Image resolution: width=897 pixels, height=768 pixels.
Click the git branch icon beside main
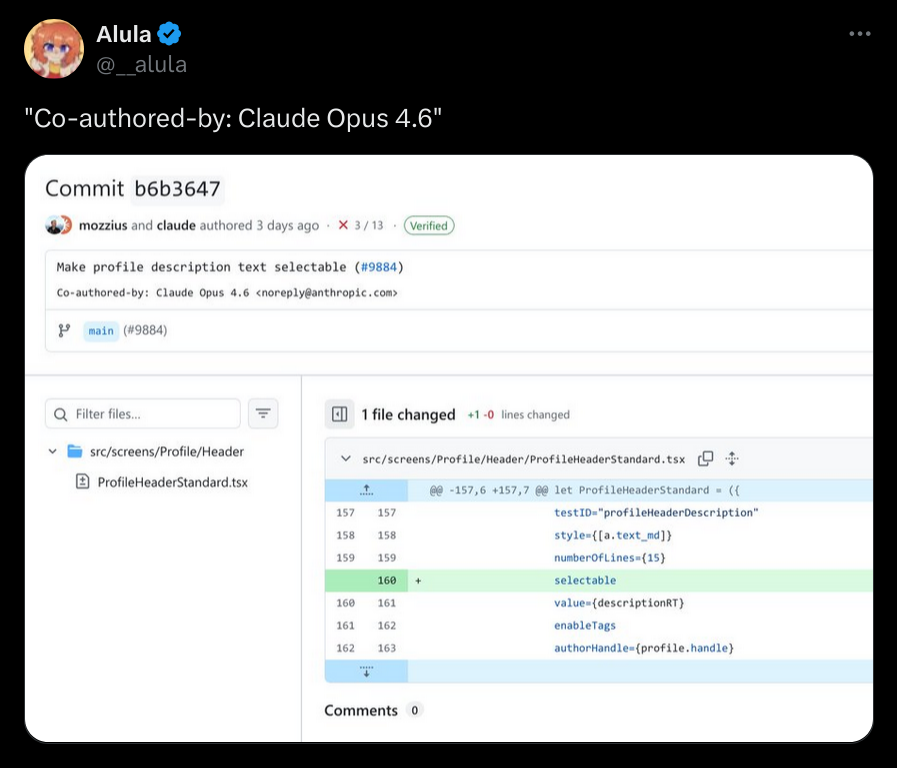click(64, 331)
